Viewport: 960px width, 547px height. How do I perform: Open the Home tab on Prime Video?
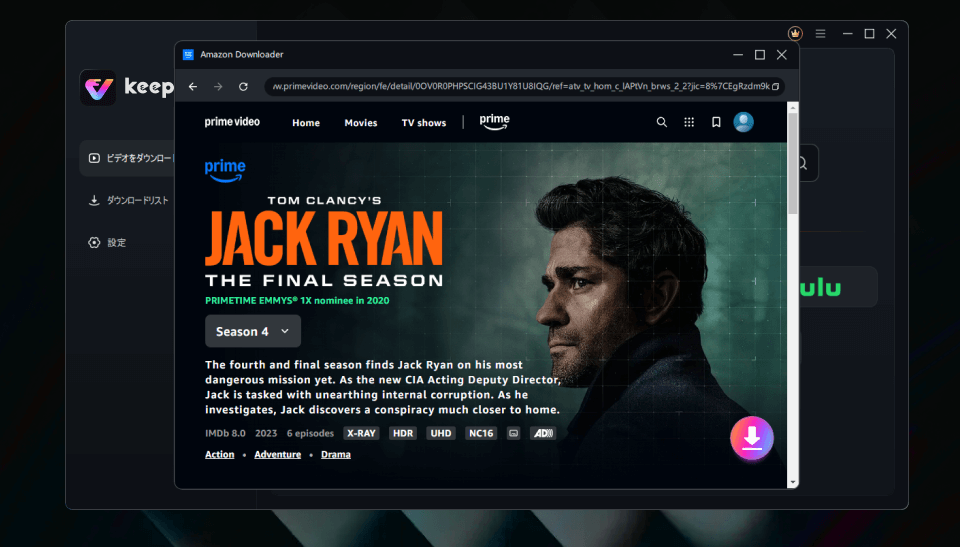click(x=306, y=123)
